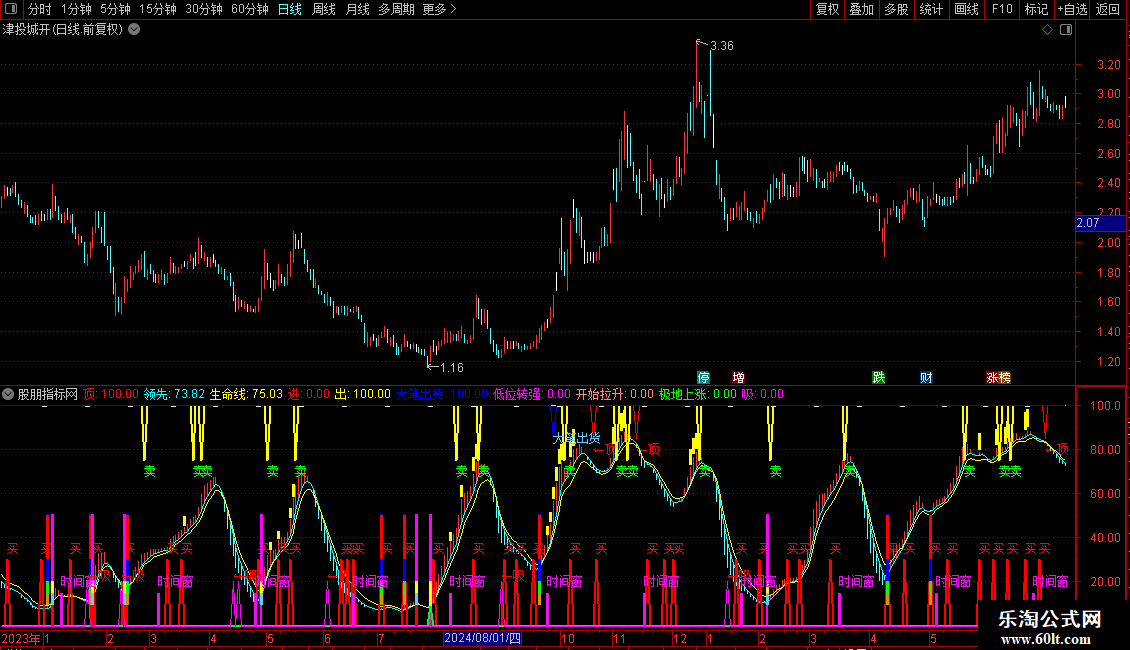The height and width of the screenshot is (650, 1130).
Task: Click the 开始拉升: 0.00 value
Action: [615, 394]
